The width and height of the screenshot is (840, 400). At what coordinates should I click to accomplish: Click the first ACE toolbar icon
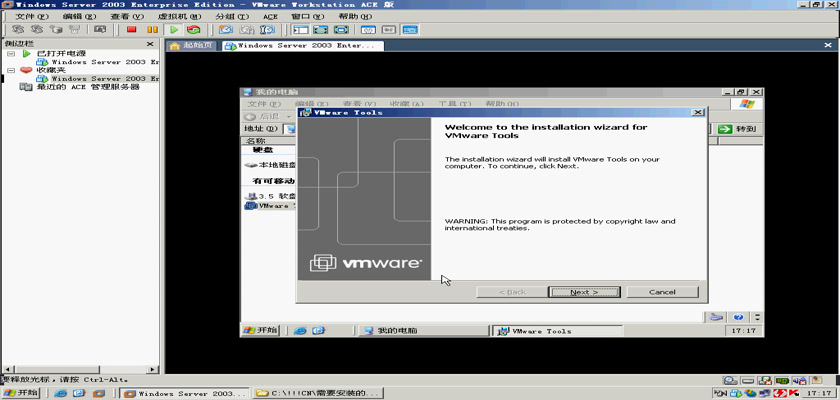[x=18, y=30]
